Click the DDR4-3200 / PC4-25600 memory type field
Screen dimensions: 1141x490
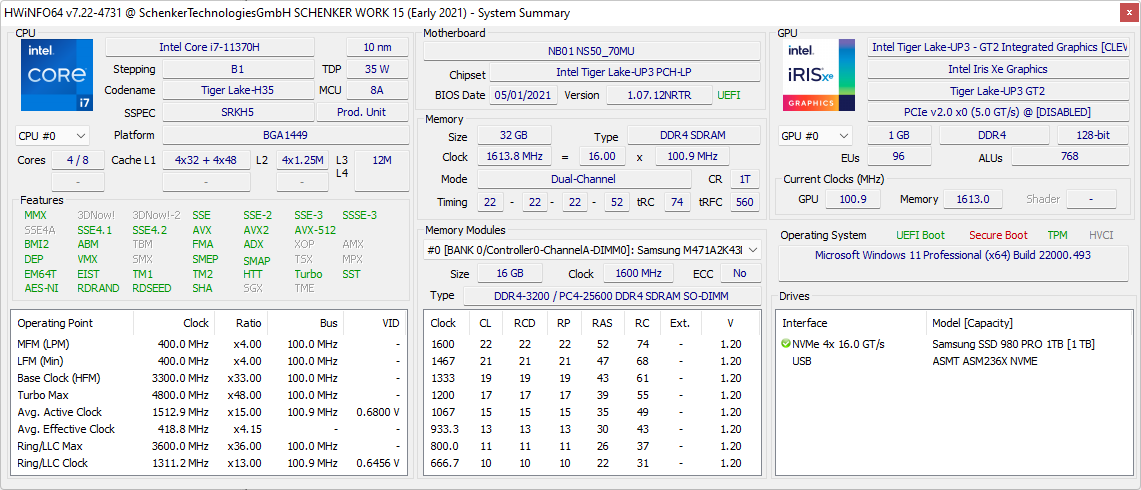(611, 296)
